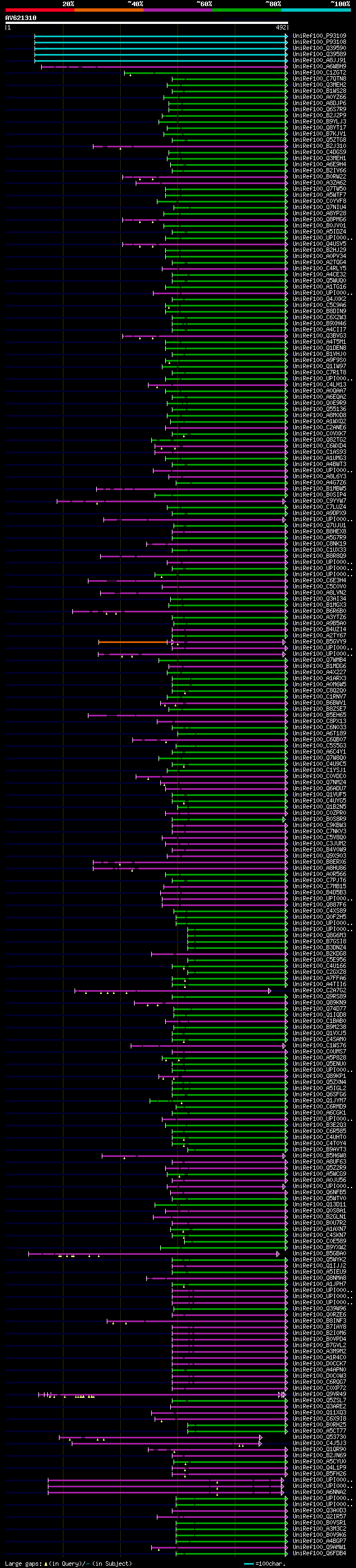
Task: Select UniRef100_Q9X903 label
Action: (319, 856)
